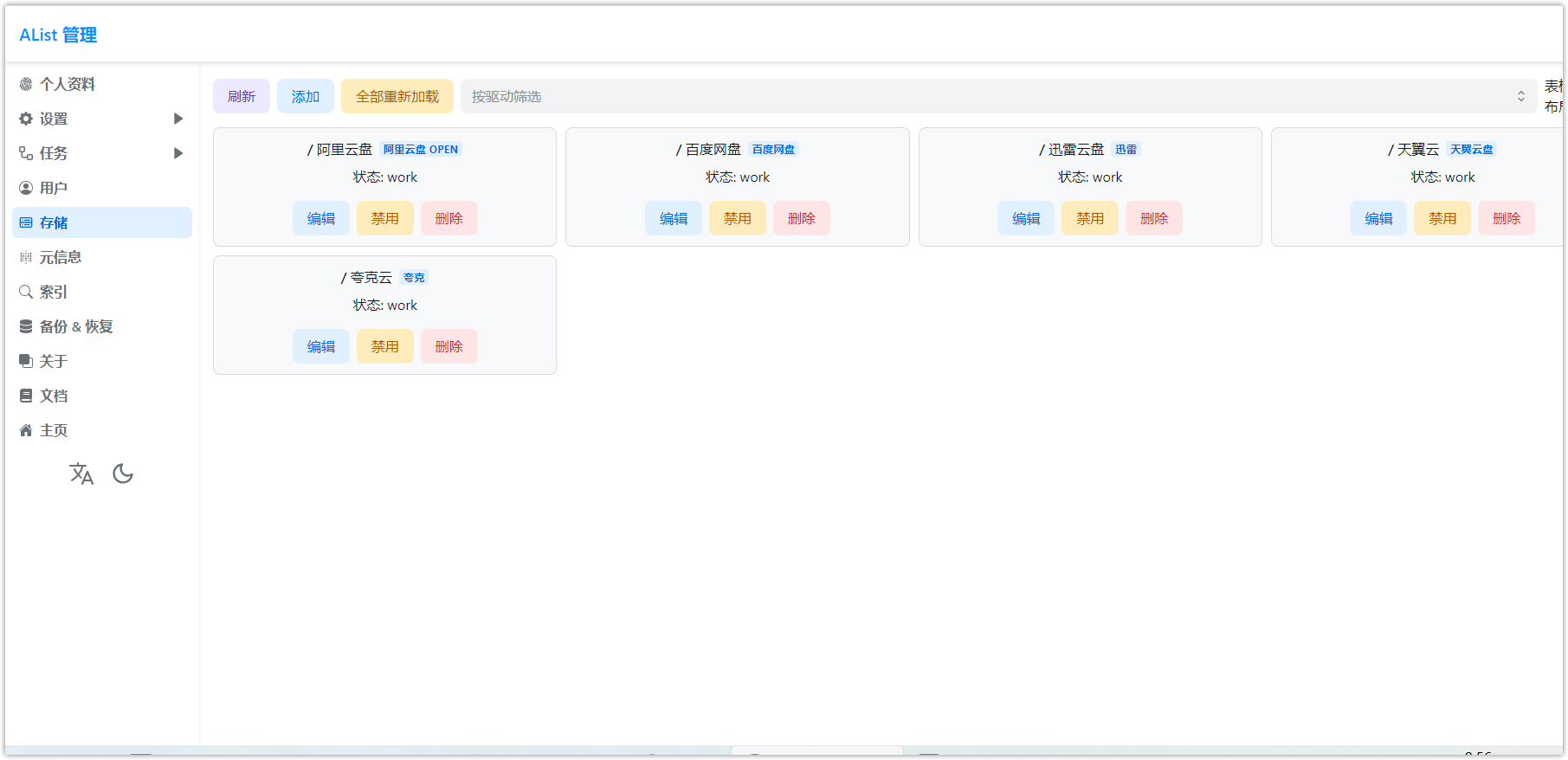This screenshot has width=1568, height=760.
Task: Delete the 阿里云盘 storage
Action: click(449, 218)
